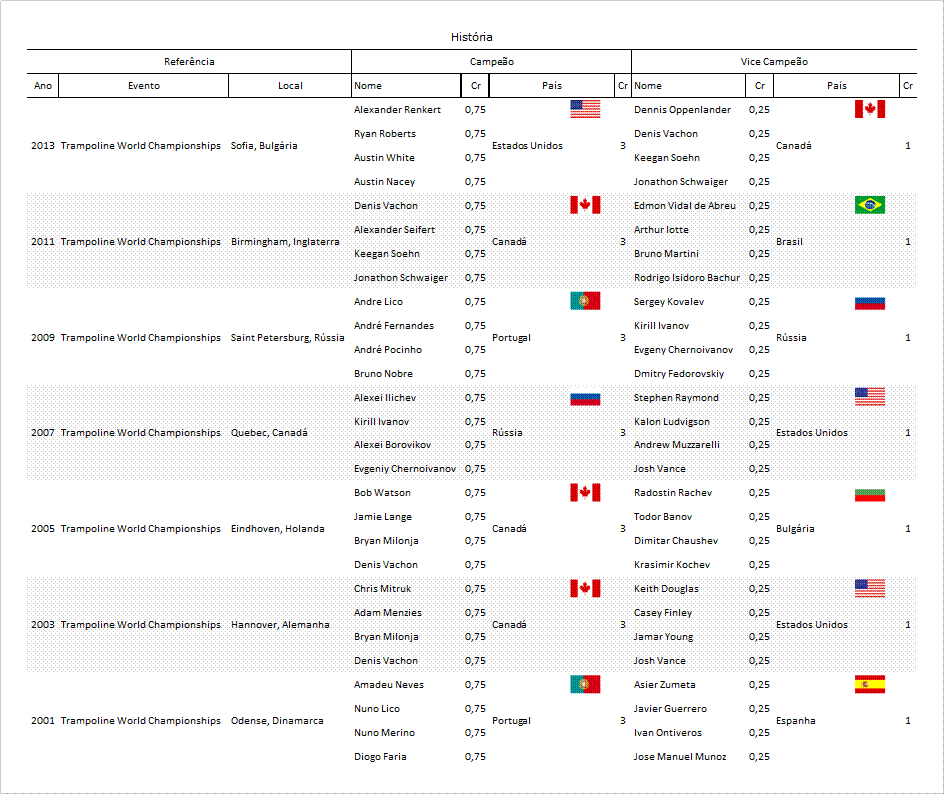The width and height of the screenshot is (945, 795).
Task: Select the name "Jamie Lange"
Action: tap(383, 517)
